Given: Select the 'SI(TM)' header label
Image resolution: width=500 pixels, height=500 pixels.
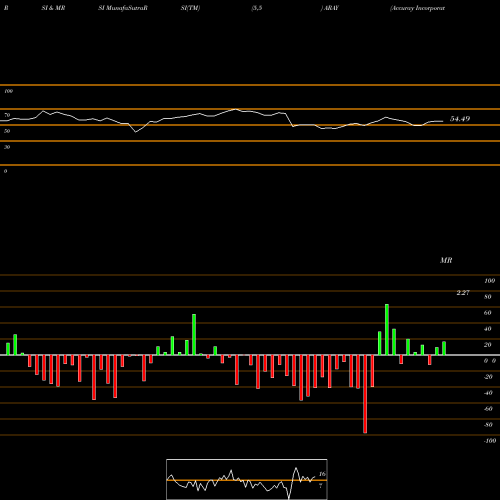Looking at the screenshot, I should (190, 8).
